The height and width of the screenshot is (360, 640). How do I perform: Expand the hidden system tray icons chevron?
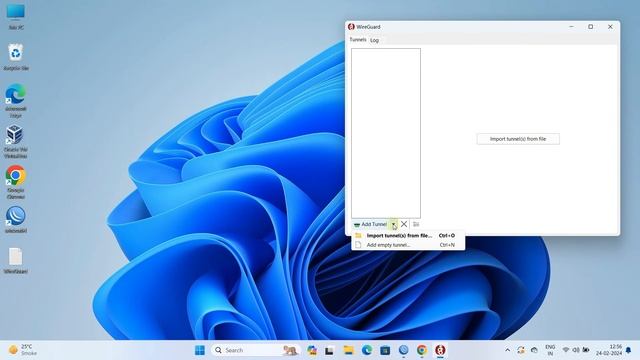(507, 350)
